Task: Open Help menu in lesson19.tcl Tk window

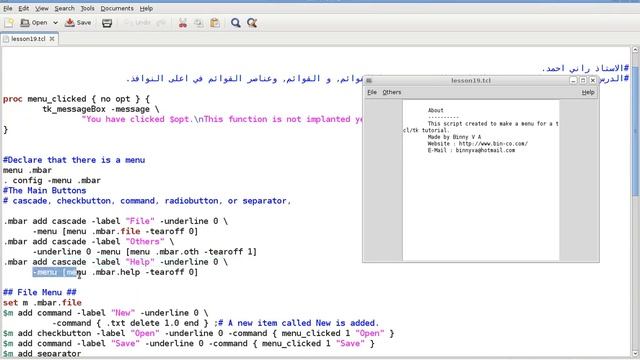Action: click(588, 92)
